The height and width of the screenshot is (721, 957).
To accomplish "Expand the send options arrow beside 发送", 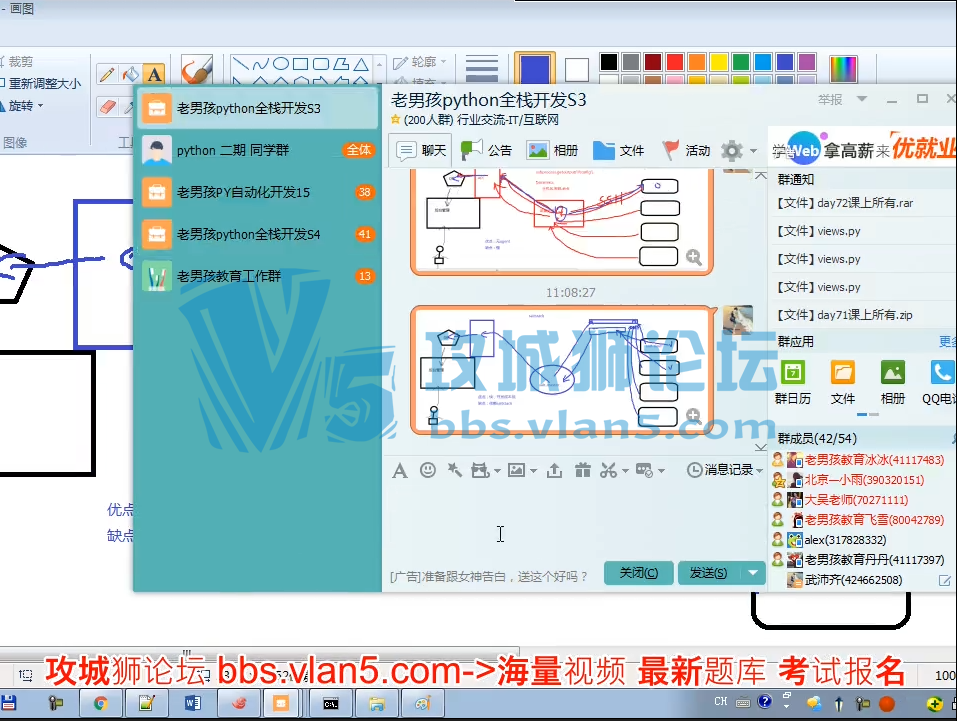I will coord(753,573).
